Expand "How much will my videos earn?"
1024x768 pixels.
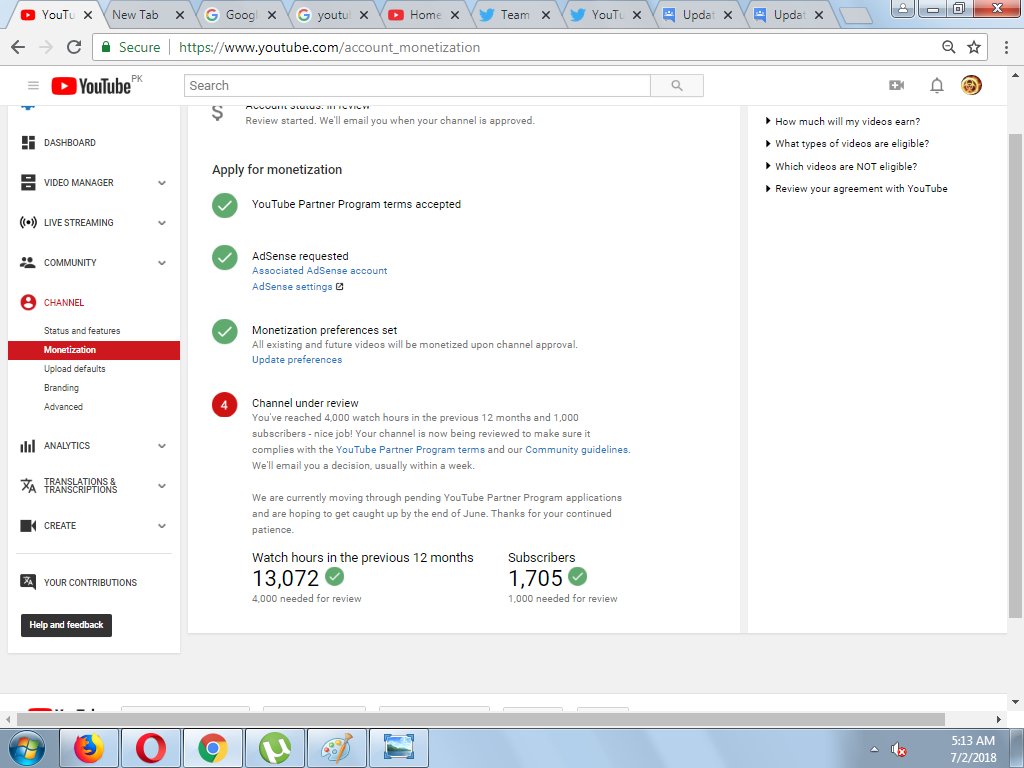pyautogui.click(x=842, y=121)
